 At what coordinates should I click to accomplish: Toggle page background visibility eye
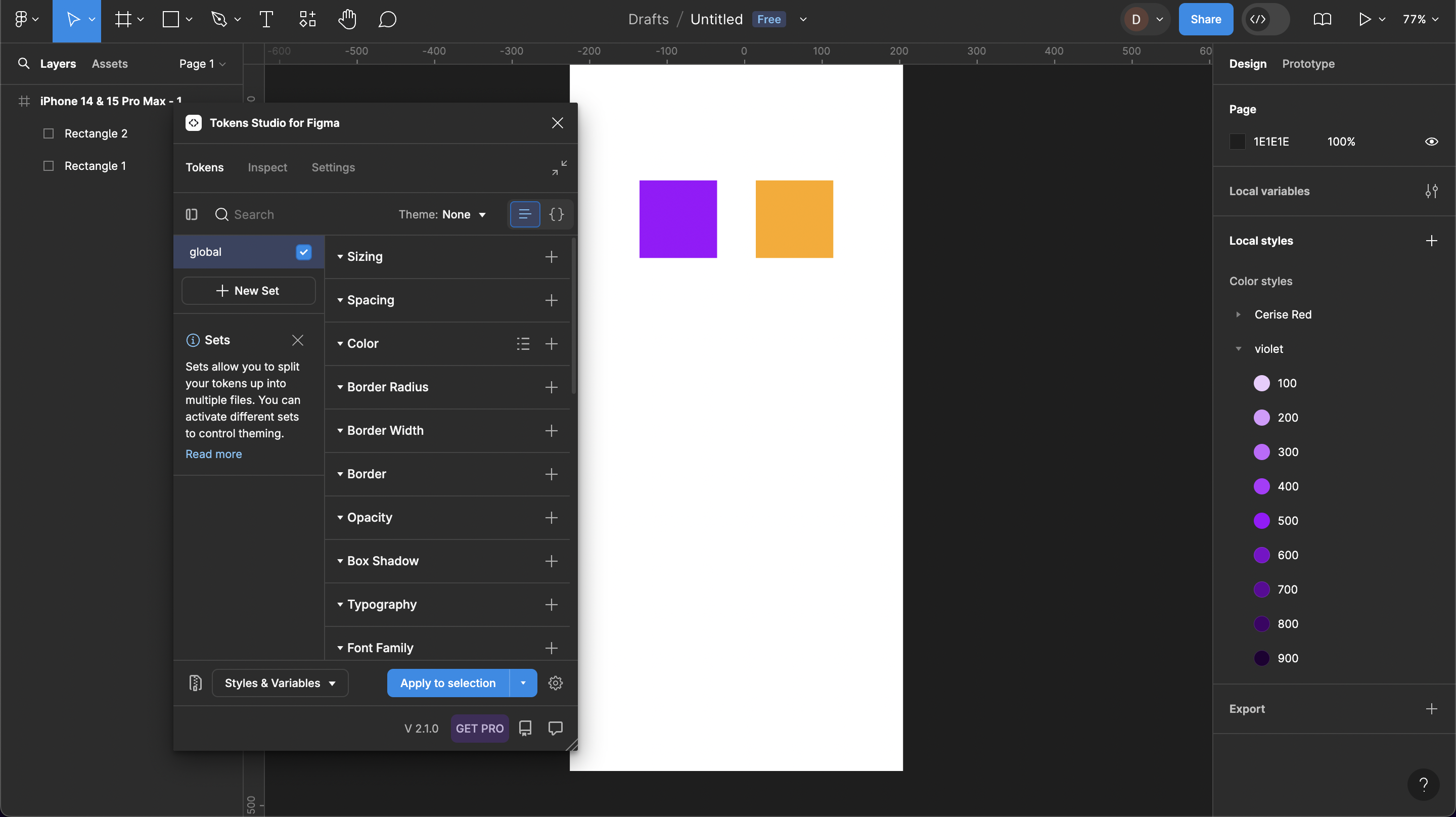coord(1431,142)
